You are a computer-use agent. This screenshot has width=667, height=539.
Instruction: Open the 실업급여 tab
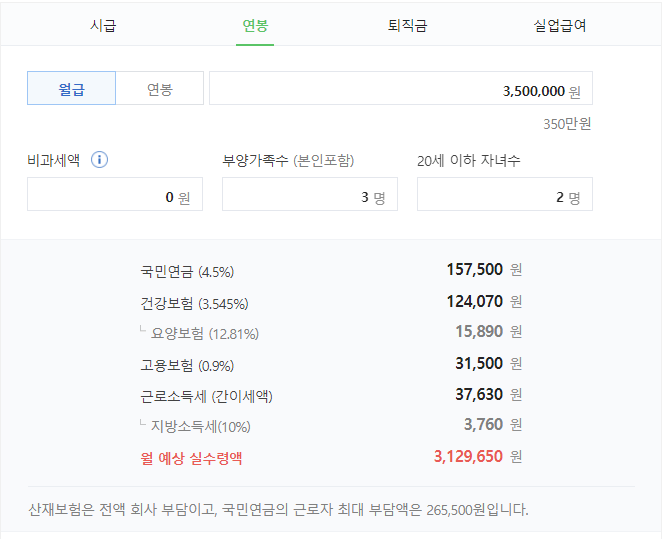[560, 26]
